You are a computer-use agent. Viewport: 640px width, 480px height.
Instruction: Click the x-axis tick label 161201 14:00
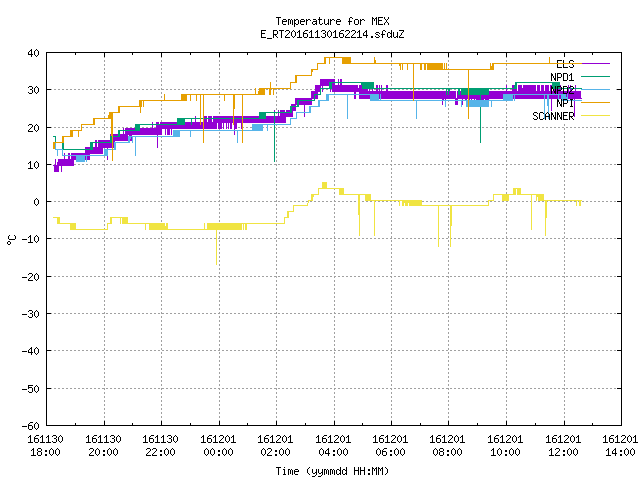pos(620,446)
